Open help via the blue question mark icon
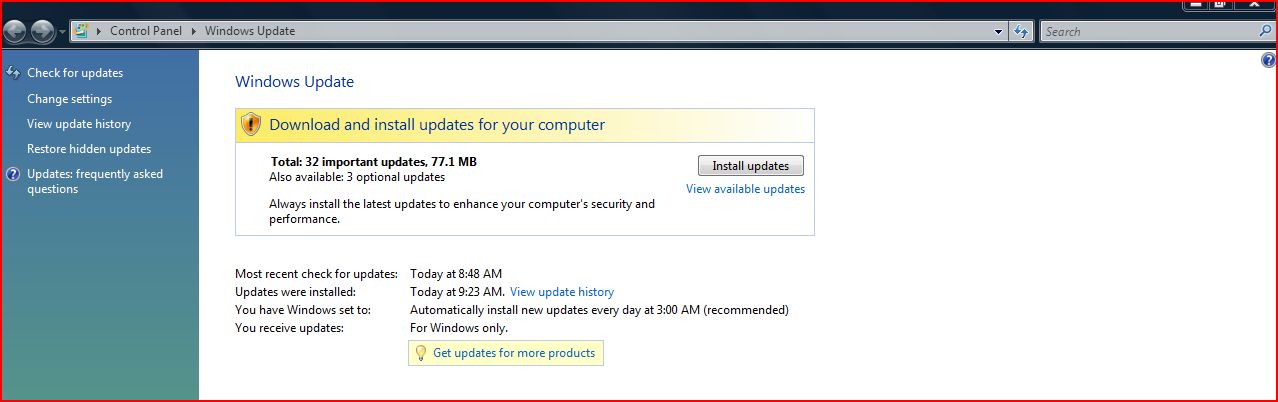Viewport: 1278px width, 402px height. 1269,61
